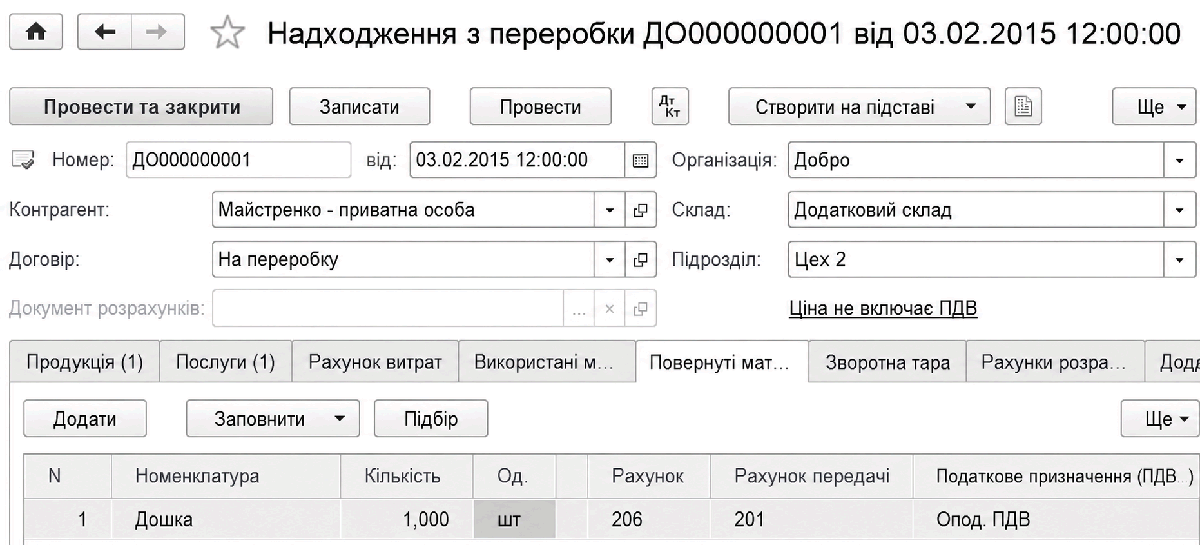Expand the Підрозділ dropdown list

point(1181,261)
